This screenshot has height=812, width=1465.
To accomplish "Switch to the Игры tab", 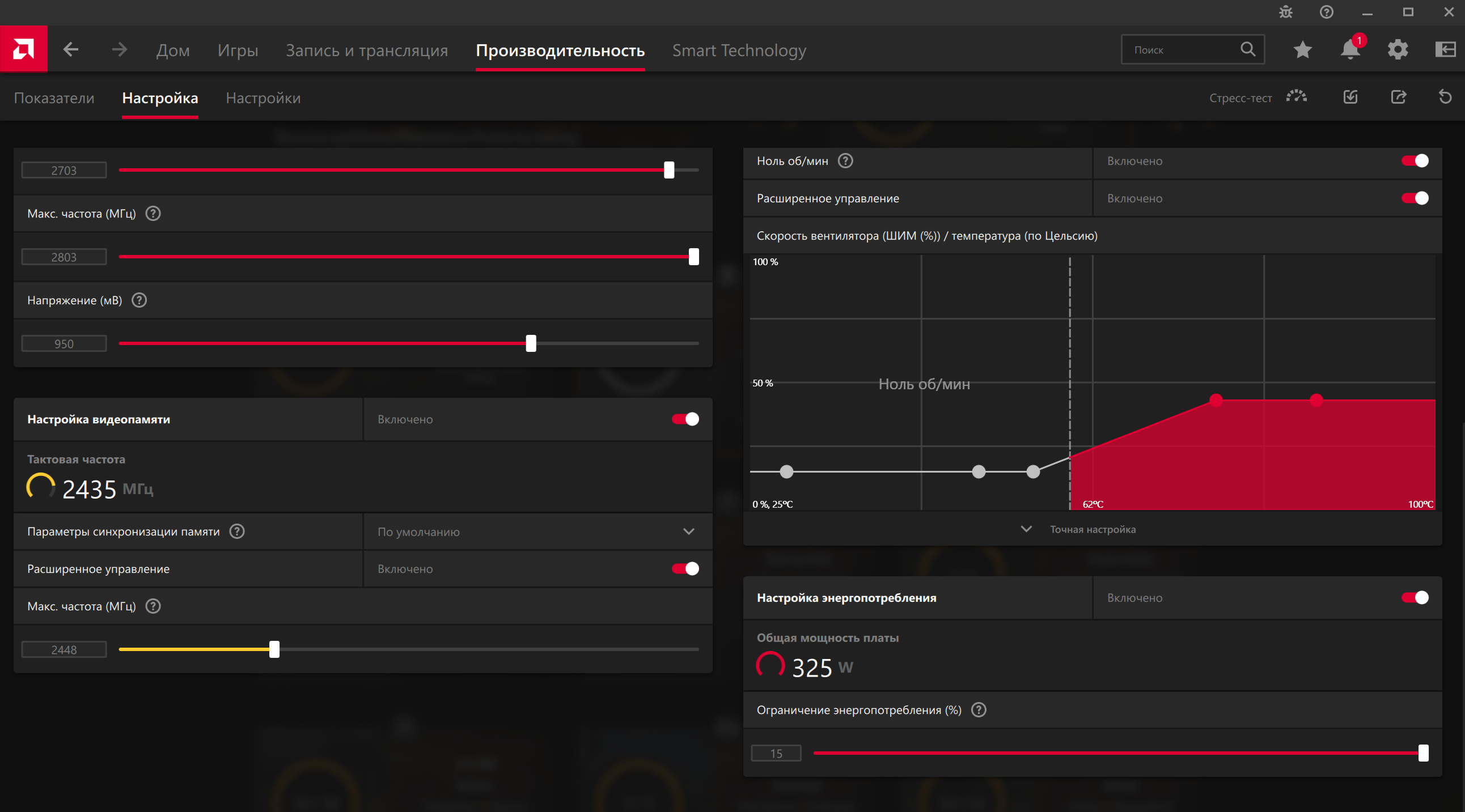I will 238,50.
